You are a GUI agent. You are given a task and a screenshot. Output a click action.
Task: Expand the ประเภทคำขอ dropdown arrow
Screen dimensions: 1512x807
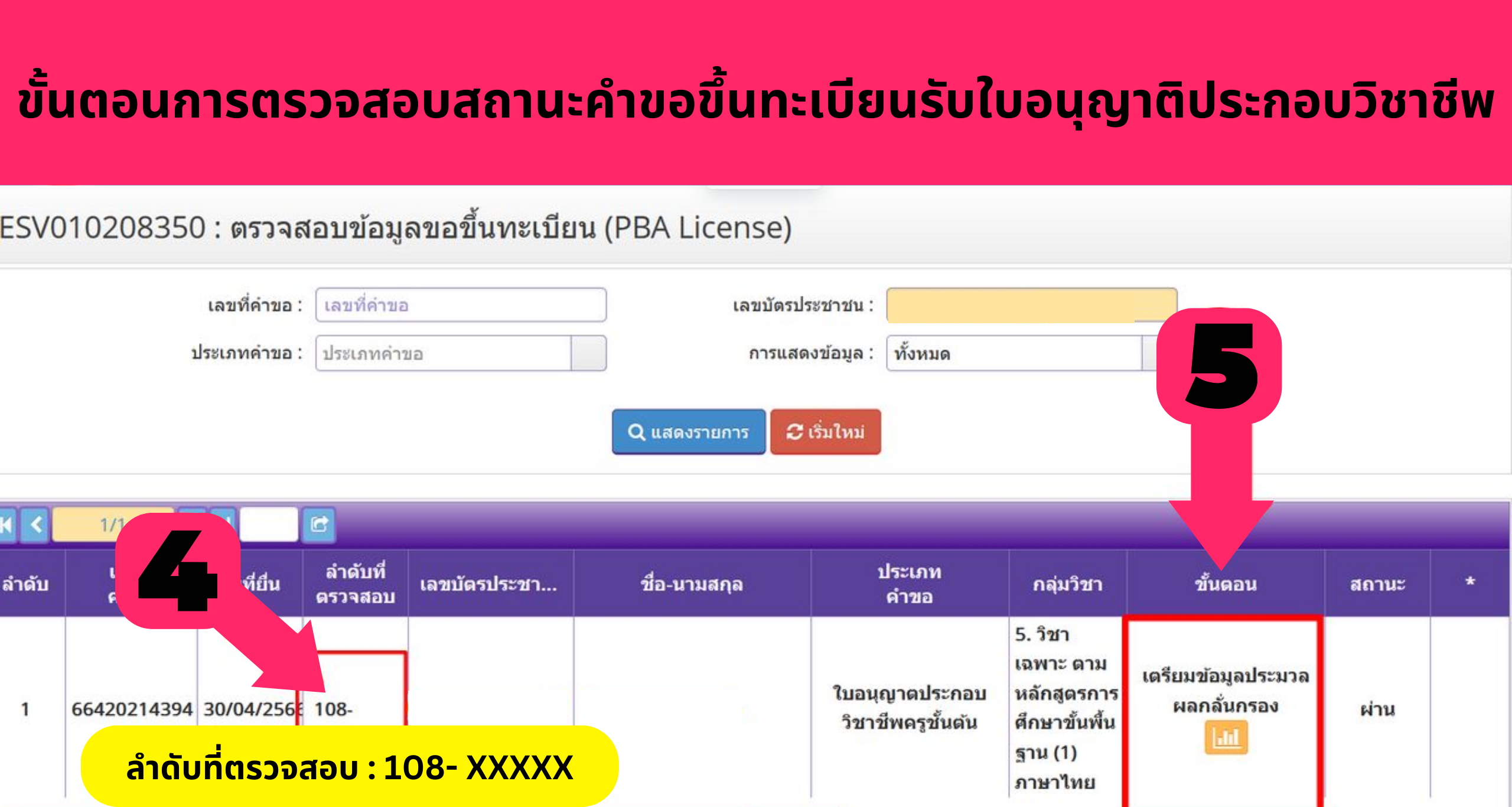tap(589, 353)
